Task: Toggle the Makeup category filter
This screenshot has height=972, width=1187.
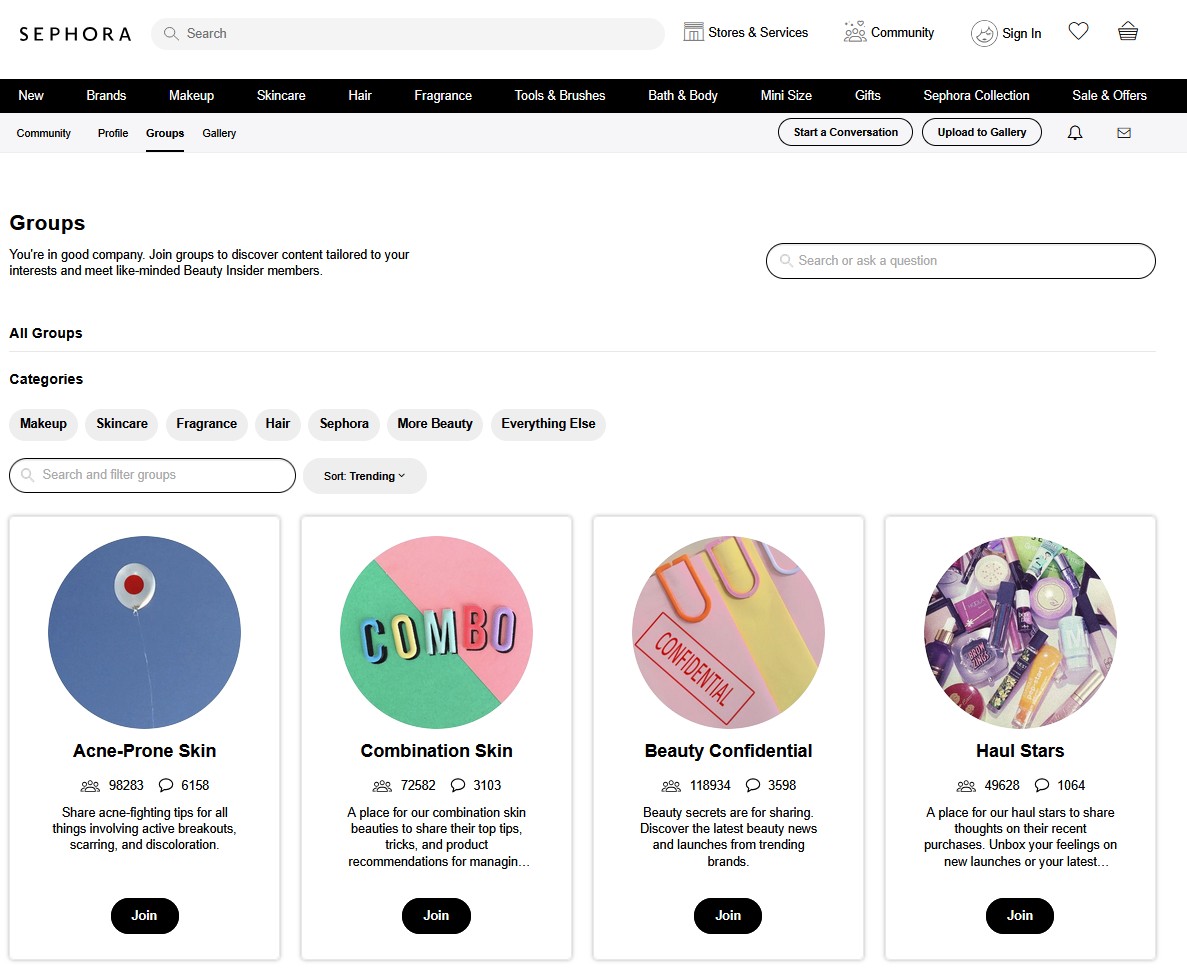Action: [x=43, y=424]
